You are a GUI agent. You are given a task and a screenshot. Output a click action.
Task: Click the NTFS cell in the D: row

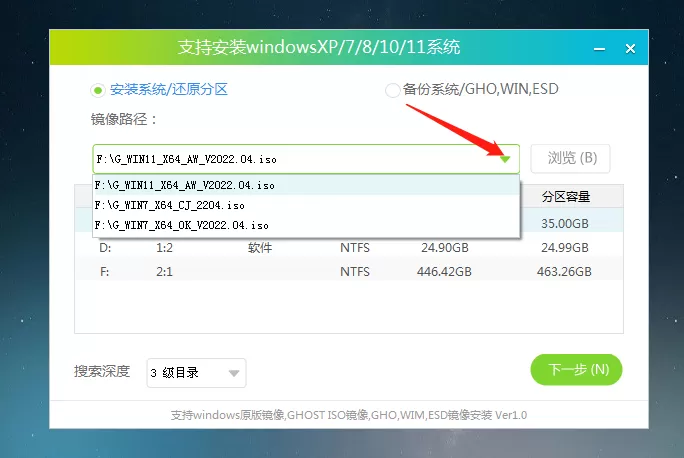click(355, 248)
